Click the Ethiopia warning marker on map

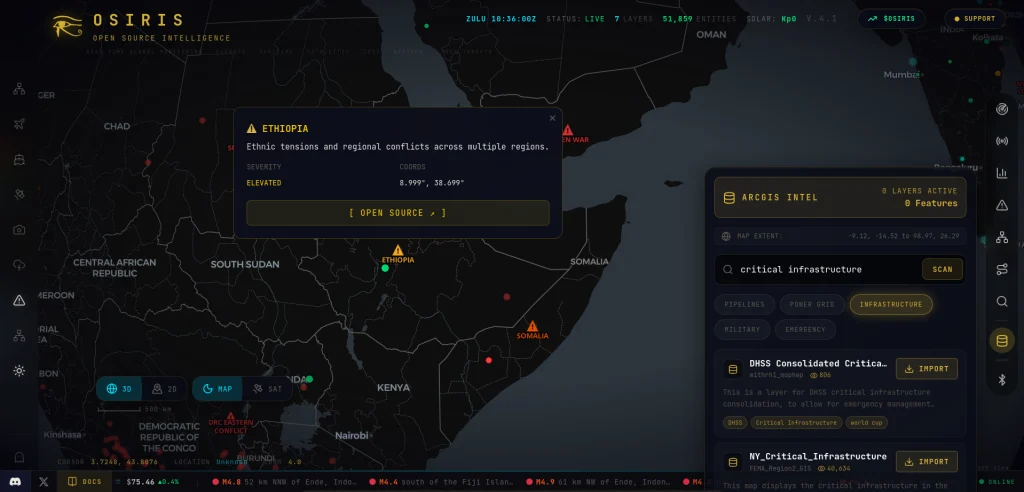(x=398, y=250)
